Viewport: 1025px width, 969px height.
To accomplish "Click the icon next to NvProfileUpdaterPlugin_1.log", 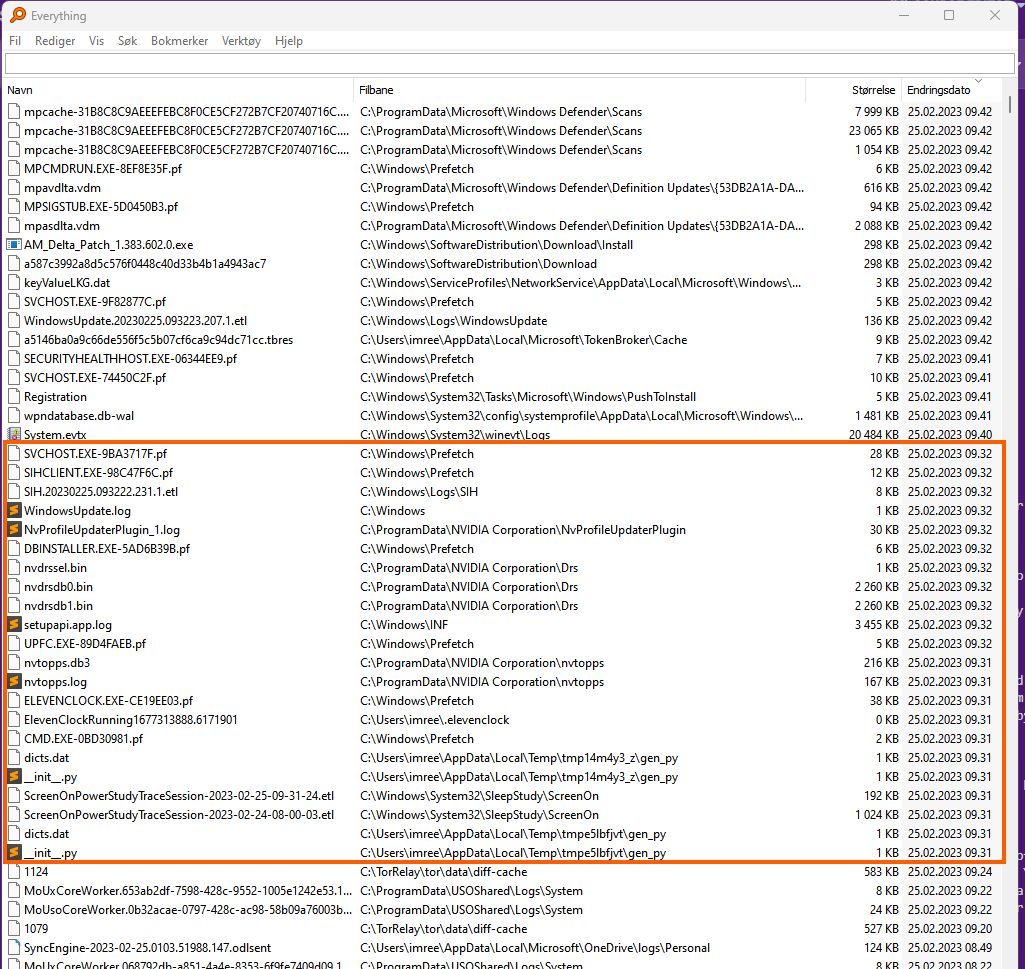I will (x=14, y=529).
